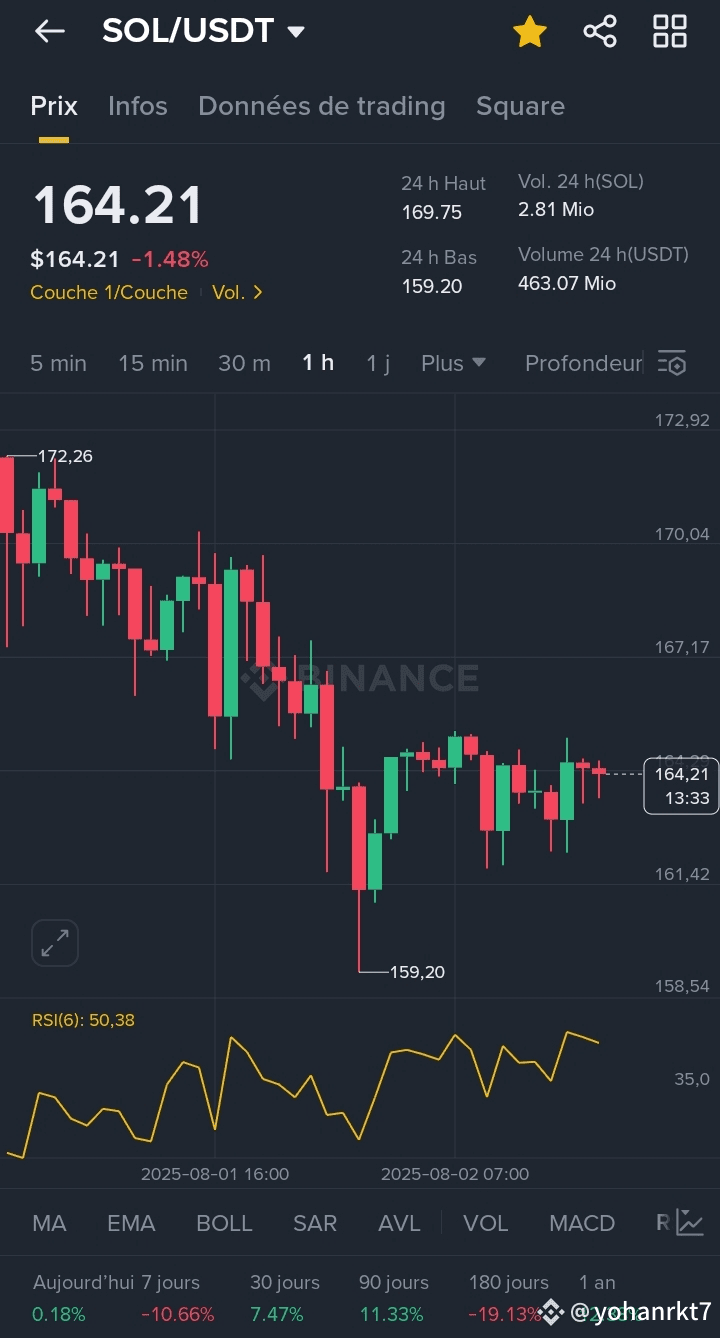The image size is (720, 1338).
Task: Open chart settings icon beside Profondeur
Action: [x=672, y=363]
